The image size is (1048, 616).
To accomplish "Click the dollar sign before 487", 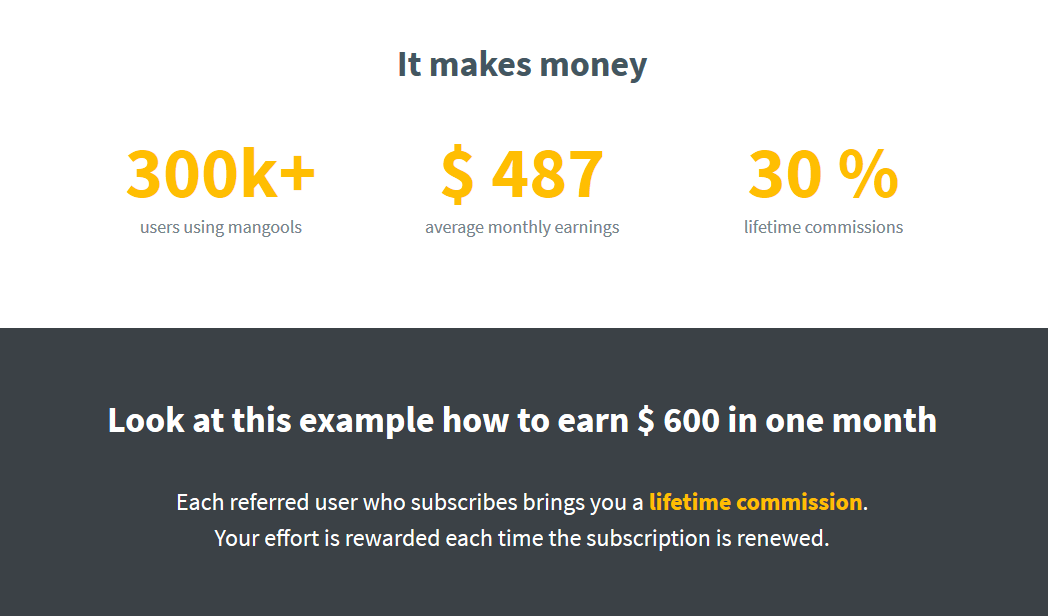I will 458,174.
